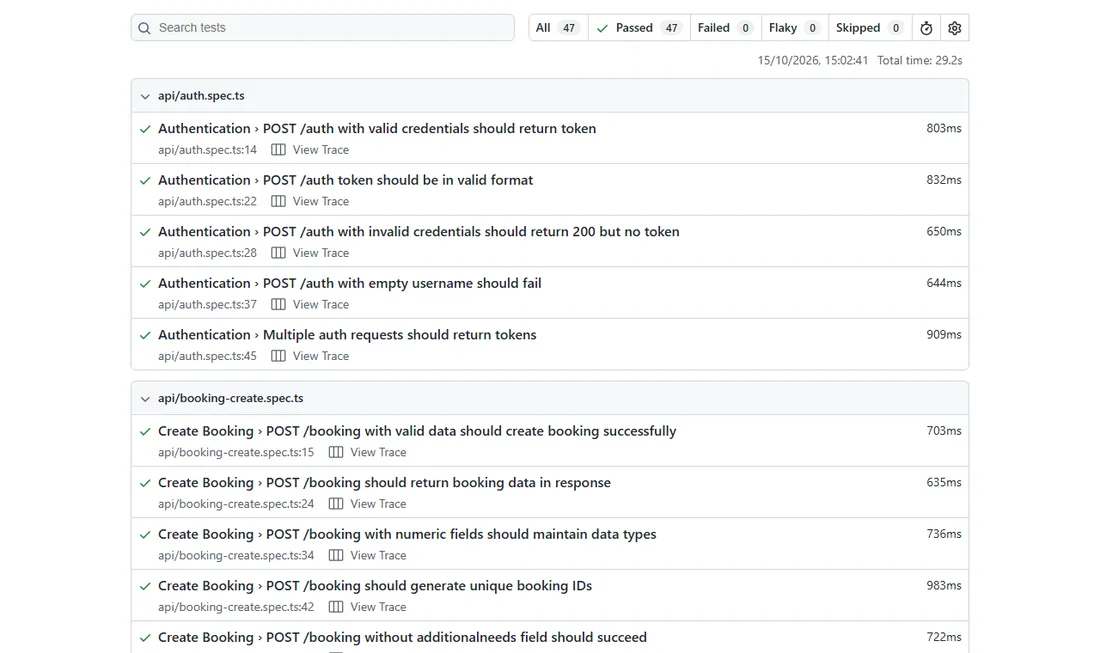Click passed checkmark of numeric fields test
This screenshot has height=653, width=1100.
pyautogui.click(x=145, y=534)
